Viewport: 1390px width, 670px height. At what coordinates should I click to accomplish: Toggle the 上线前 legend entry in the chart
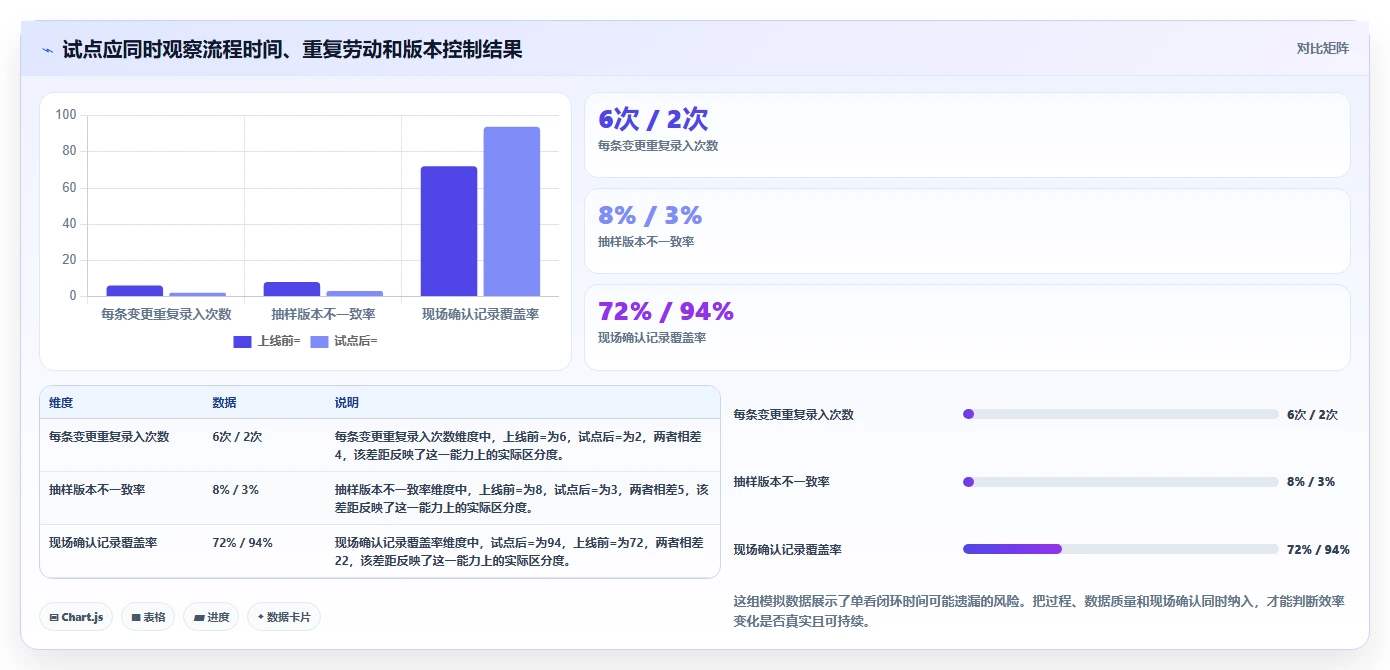click(267, 341)
